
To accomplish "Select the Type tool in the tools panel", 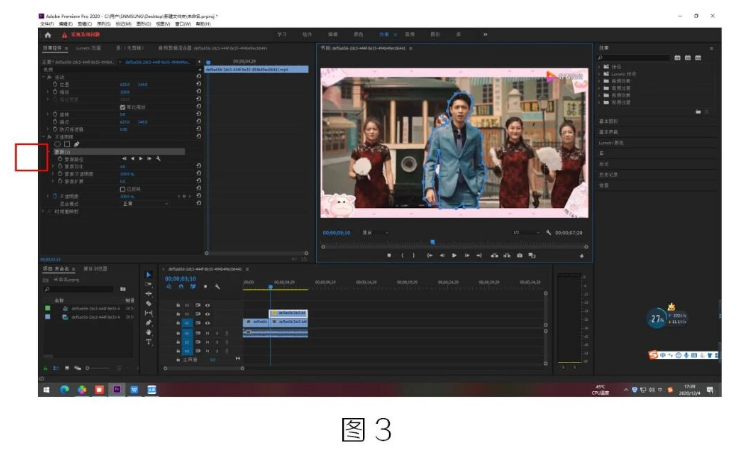I will point(149,342).
